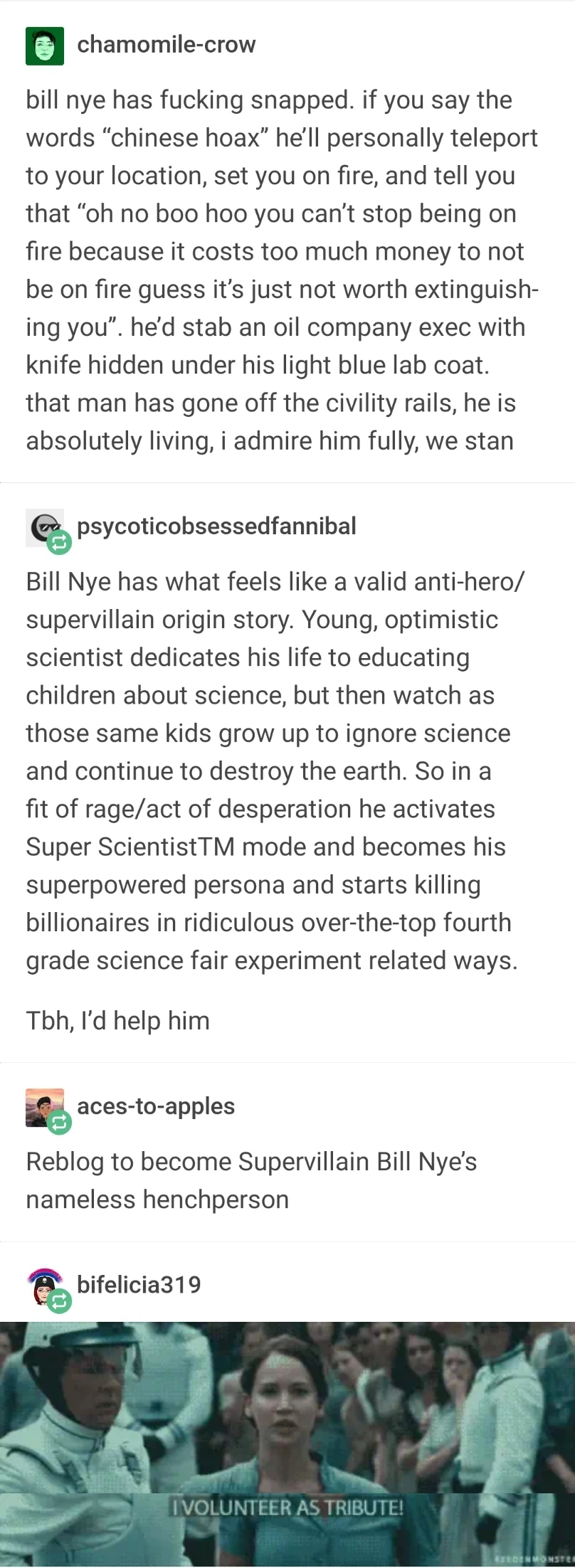
Task: Visit the chamomile-crow blog link
Action: (166, 44)
